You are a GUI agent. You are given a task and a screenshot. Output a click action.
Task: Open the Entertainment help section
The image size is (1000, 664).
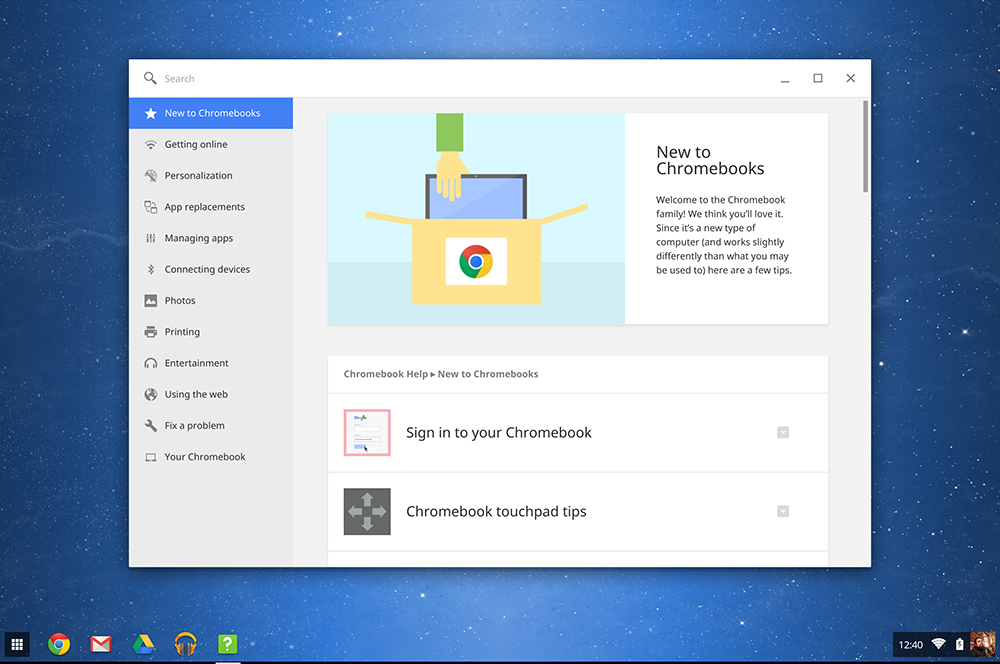pyautogui.click(x=211, y=363)
